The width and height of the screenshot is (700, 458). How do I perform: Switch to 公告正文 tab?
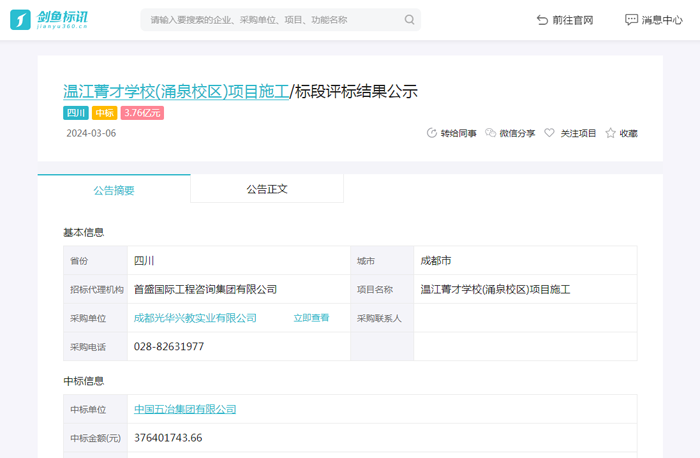click(267, 189)
